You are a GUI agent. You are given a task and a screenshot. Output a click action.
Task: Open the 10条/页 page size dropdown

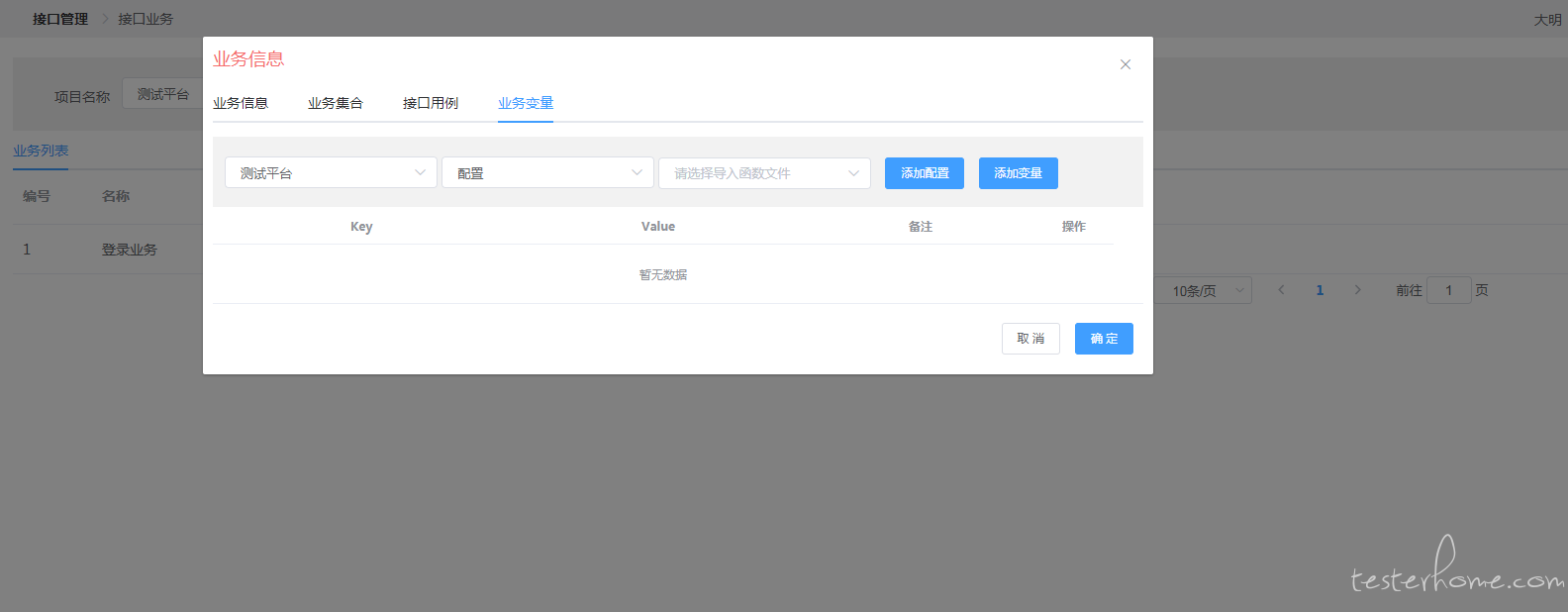1203,290
